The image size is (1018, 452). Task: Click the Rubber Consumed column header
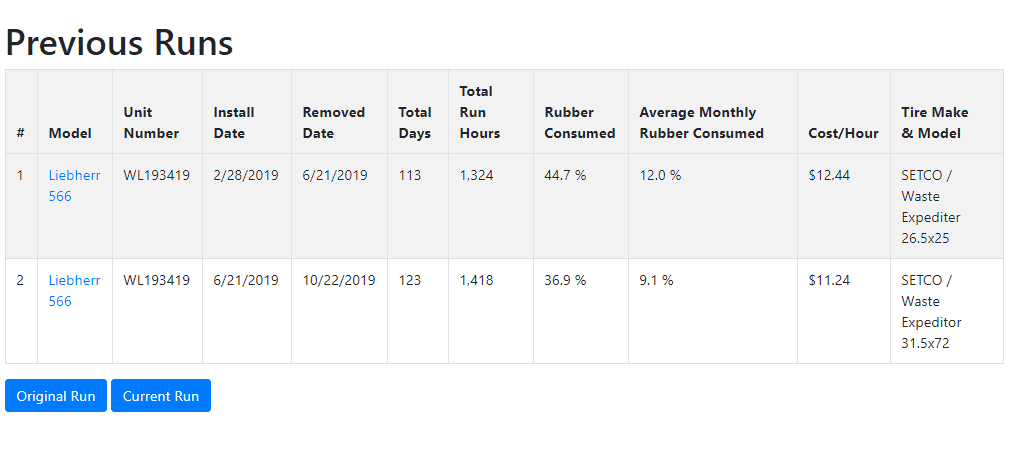pyautogui.click(x=580, y=123)
